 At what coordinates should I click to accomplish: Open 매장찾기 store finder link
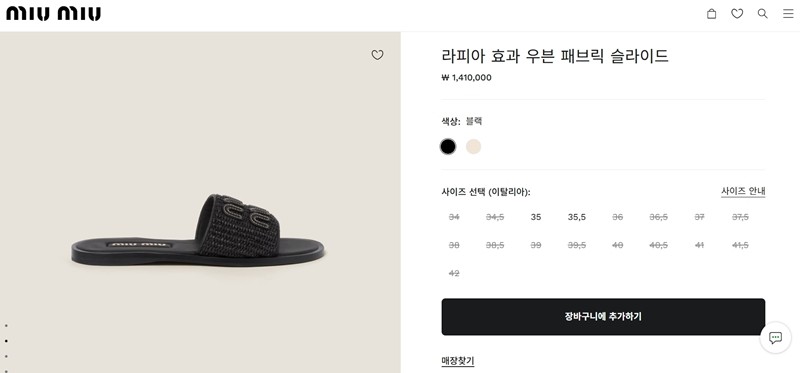coord(458,361)
